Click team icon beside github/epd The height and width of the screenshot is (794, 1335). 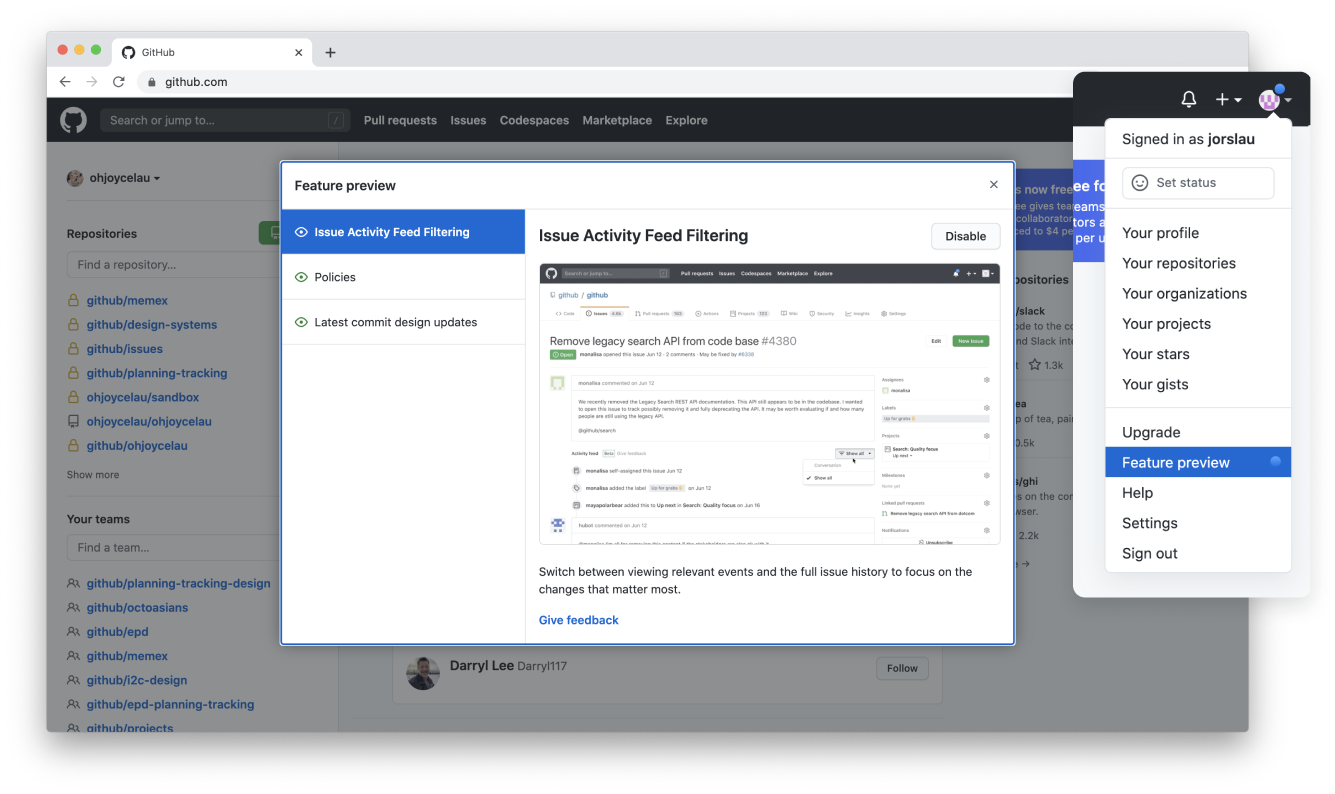pos(73,632)
